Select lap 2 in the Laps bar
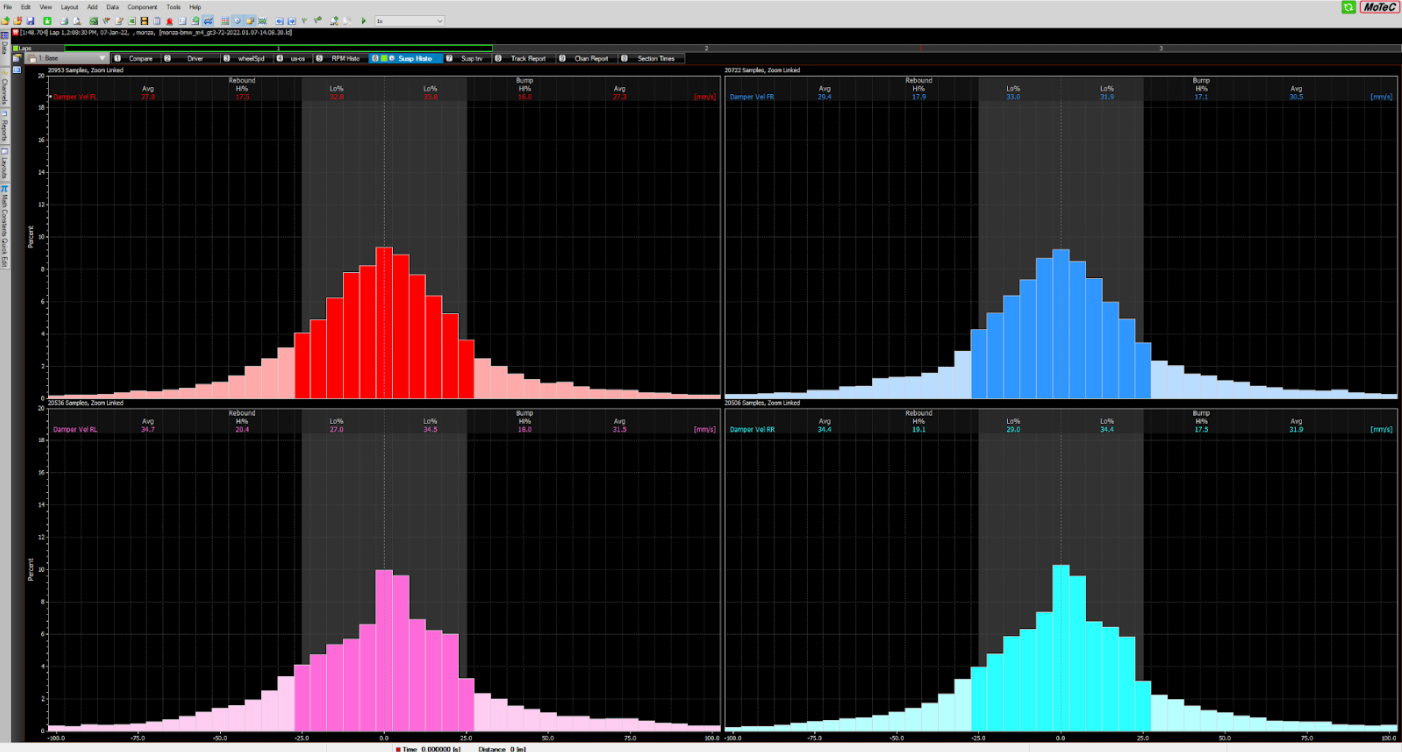Viewport: 1402px width, 752px height. (x=706, y=48)
